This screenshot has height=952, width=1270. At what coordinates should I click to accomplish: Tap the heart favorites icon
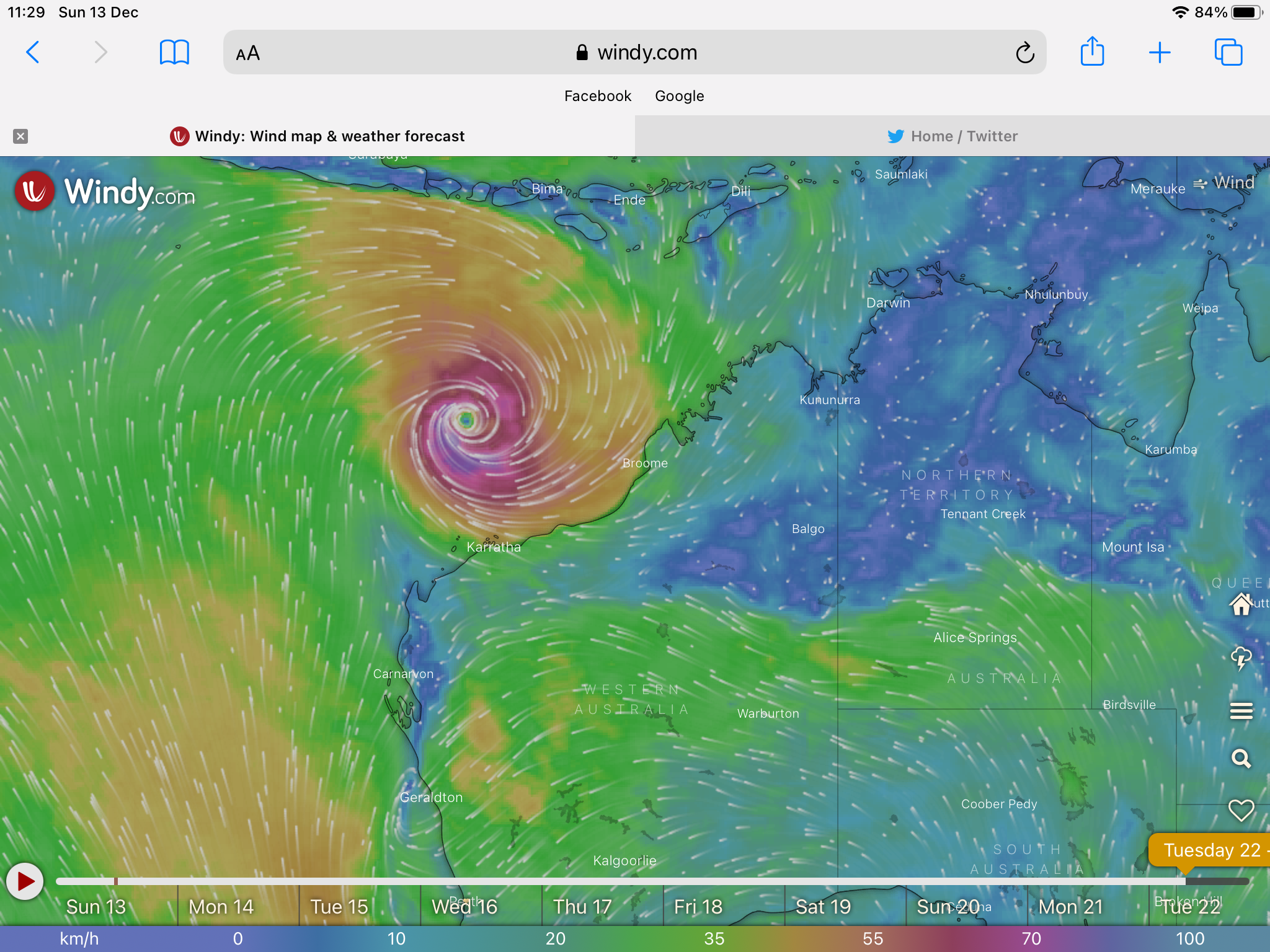click(1241, 810)
